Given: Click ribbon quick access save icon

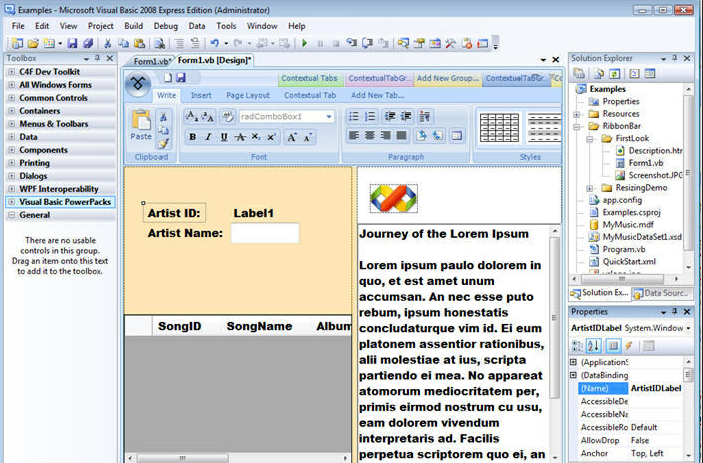Looking at the screenshot, I should [181, 78].
